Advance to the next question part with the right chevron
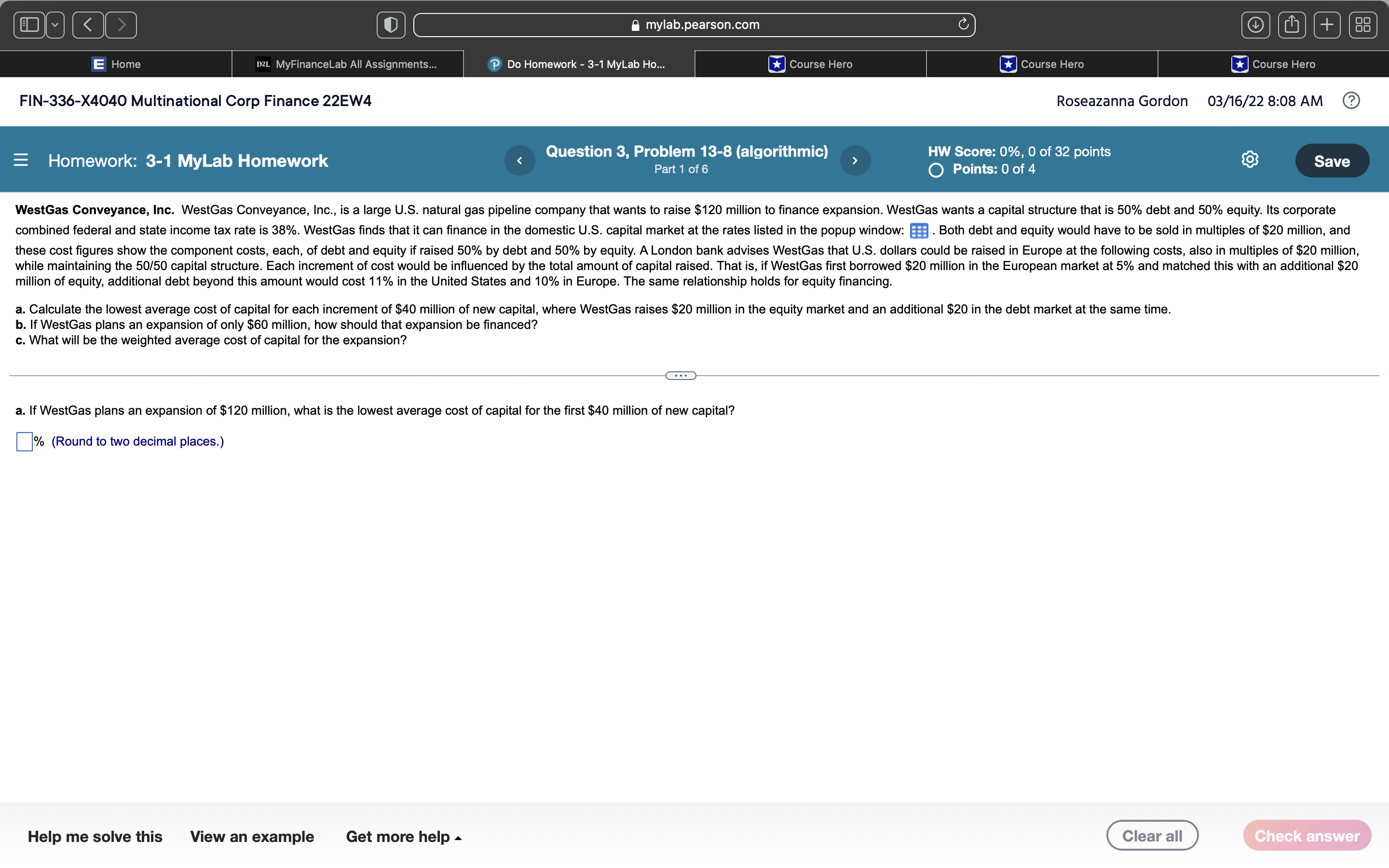 [855, 160]
